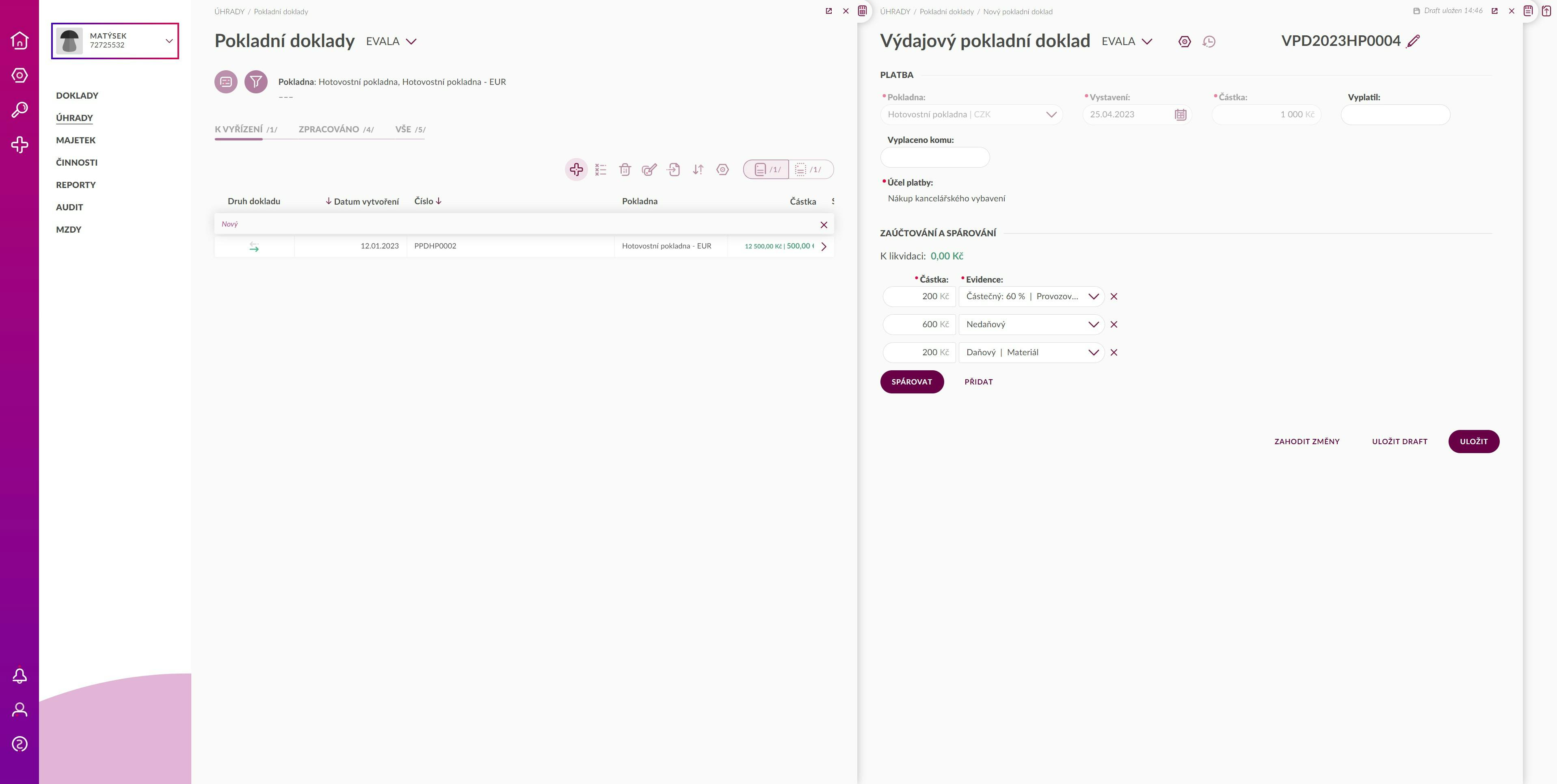The height and width of the screenshot is (784, 1557).
Task: Click the trash delete toolbar icon
Action: 625,170
